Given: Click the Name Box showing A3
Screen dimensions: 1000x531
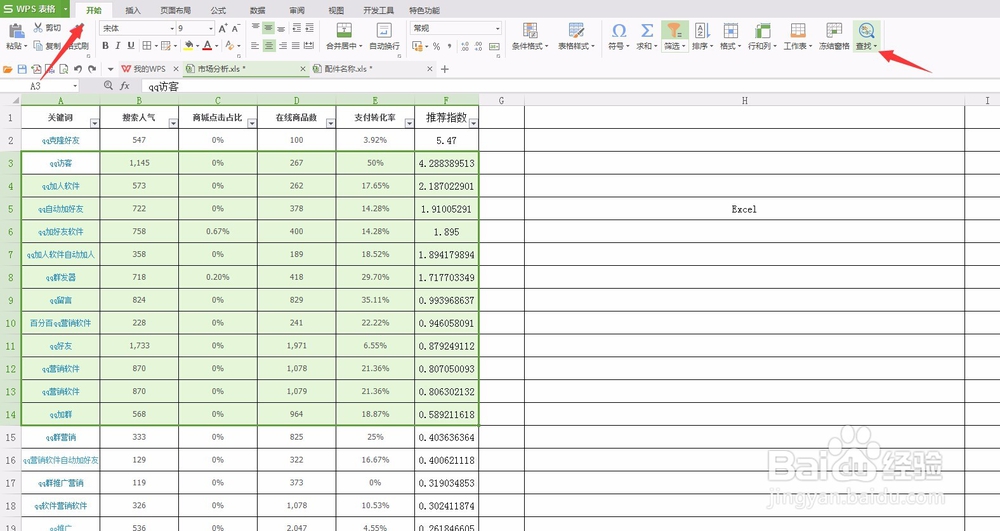Looking at the screenshot, I should coord(40,85).
